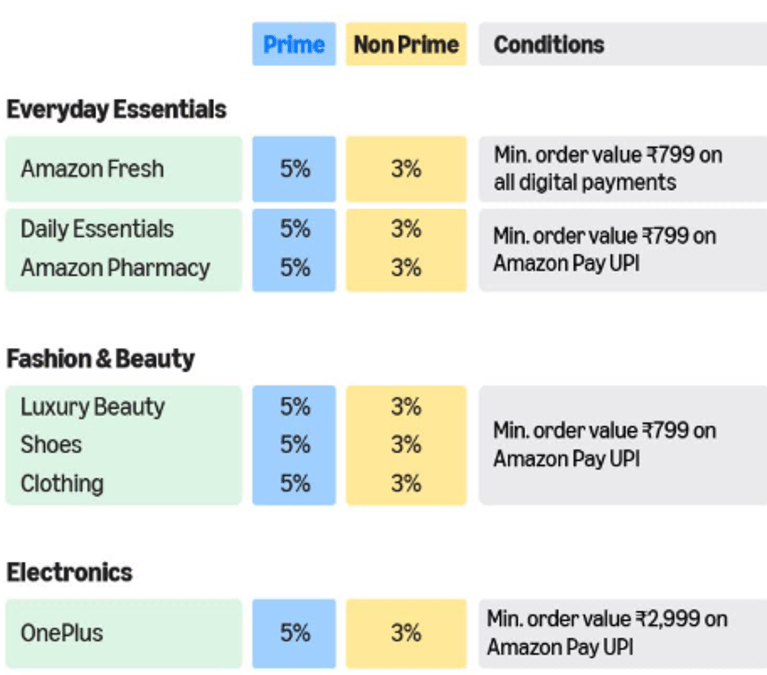Click Amazon Fresh Non Prime 3% cell
Viewport: 767px width, 675px height.
point(406,169)
